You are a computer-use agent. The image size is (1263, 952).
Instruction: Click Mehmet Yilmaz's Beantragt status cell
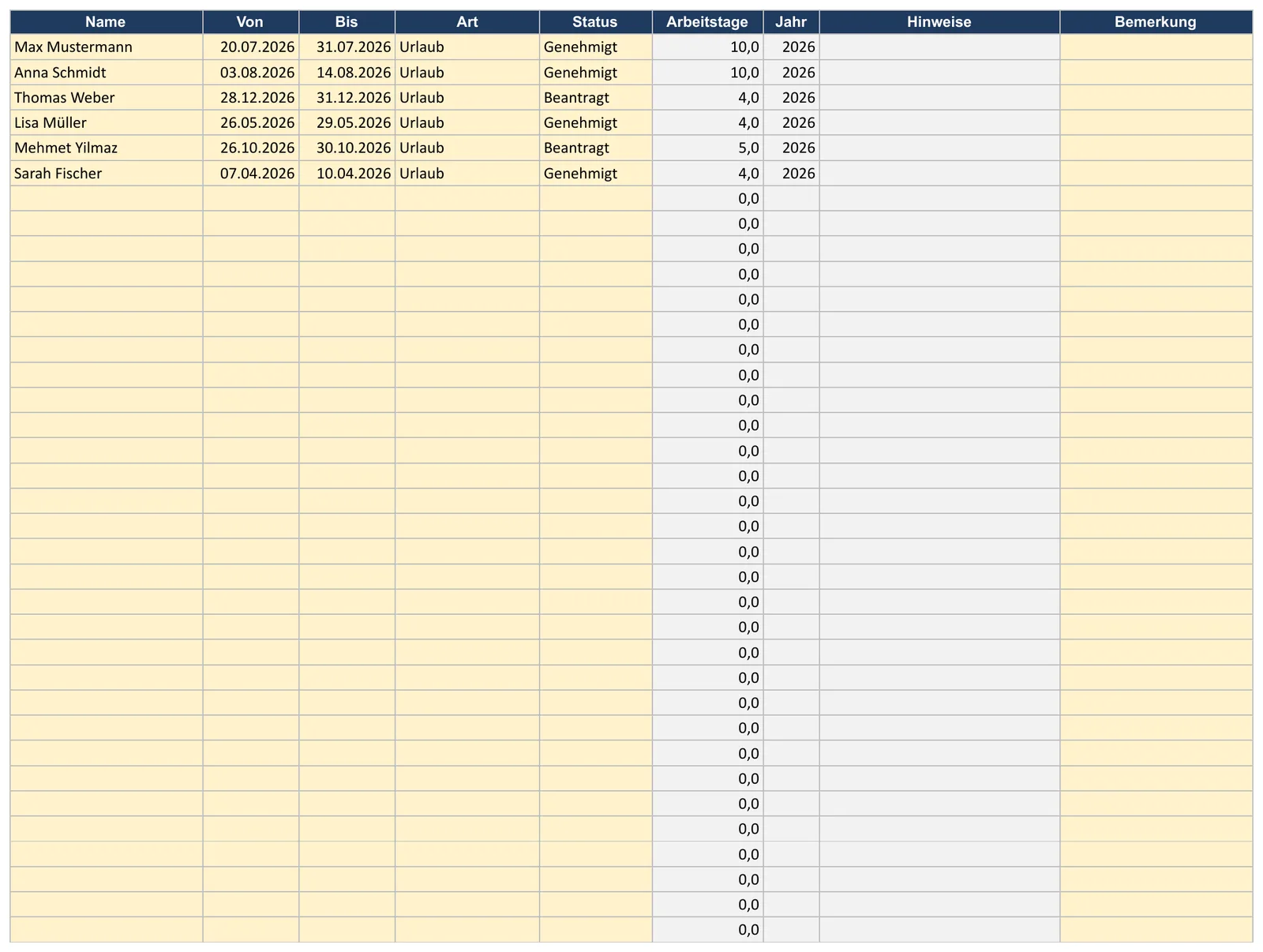[x=596, y=148]
